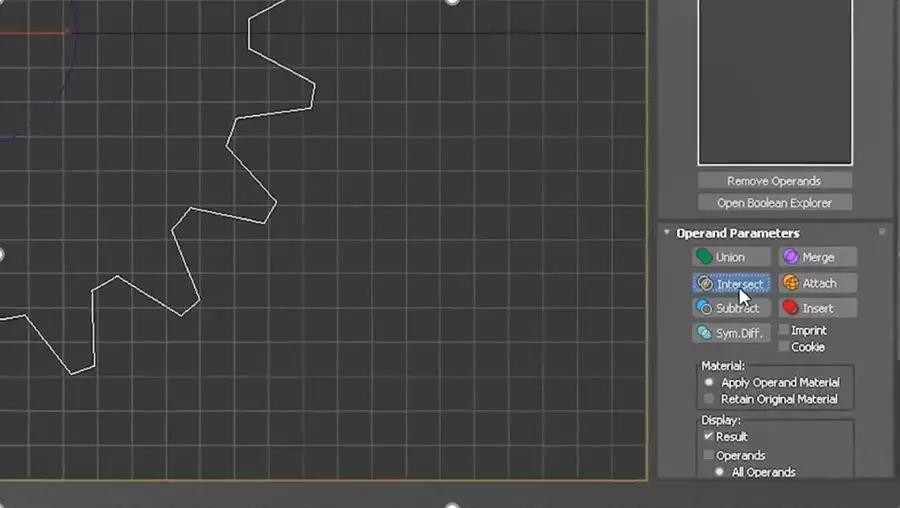Pick the Attach operation

[817, 283]
